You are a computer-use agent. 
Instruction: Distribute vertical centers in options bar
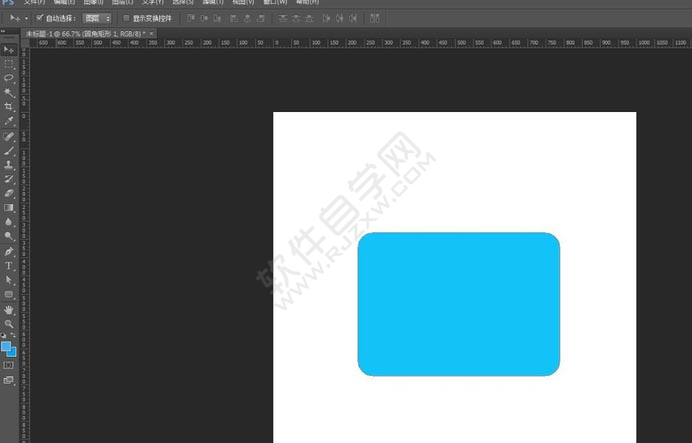[296, 18]
